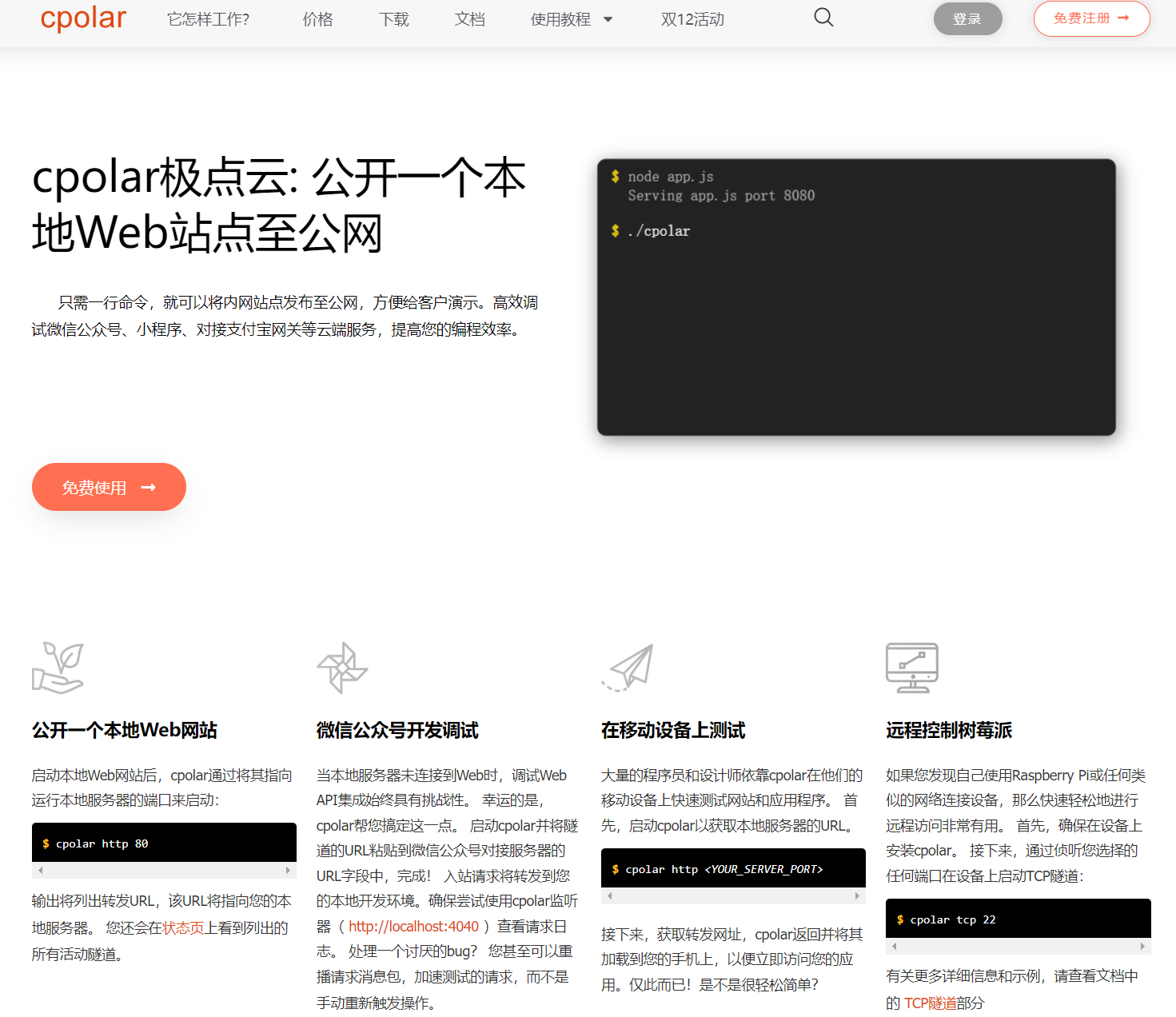This screenshot has width=1176, height=1017.
Task: Click the hand-with-plant icon
Action: click(58, 667)
